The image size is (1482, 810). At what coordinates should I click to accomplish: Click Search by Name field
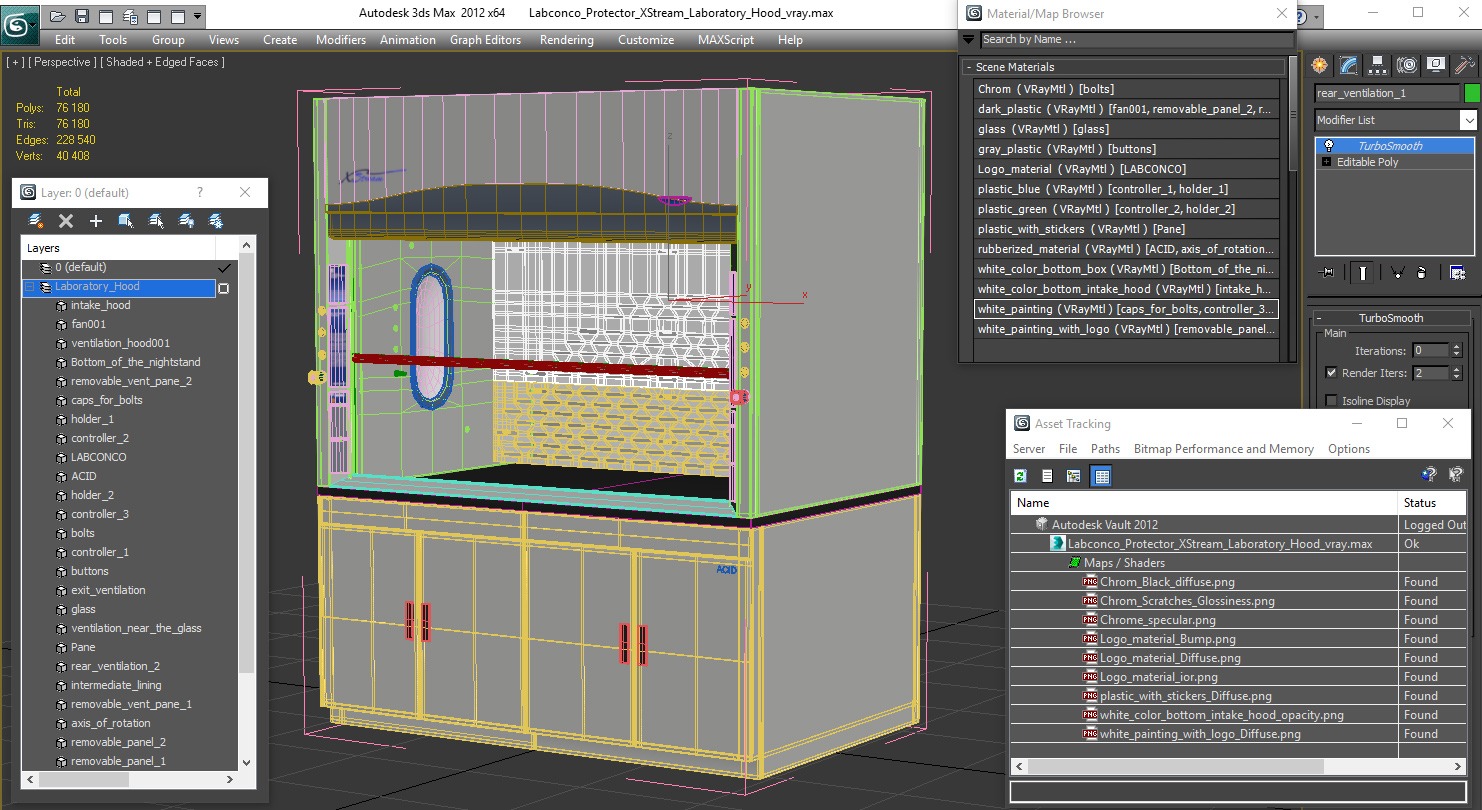[1135, 40]
